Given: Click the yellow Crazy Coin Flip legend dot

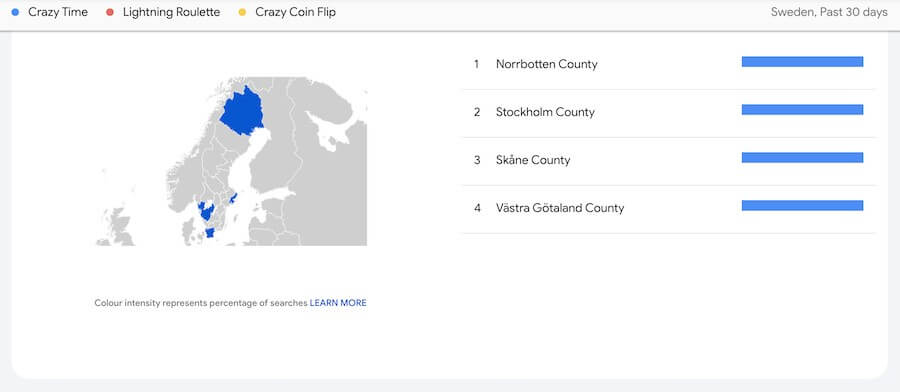Looking at the screenshot, I should pos(242,12).
